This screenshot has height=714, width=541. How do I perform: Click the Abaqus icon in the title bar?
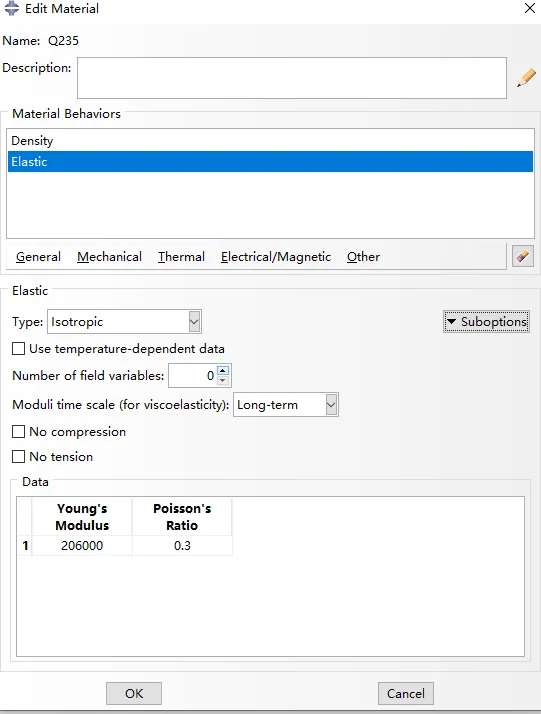(11, 8)
